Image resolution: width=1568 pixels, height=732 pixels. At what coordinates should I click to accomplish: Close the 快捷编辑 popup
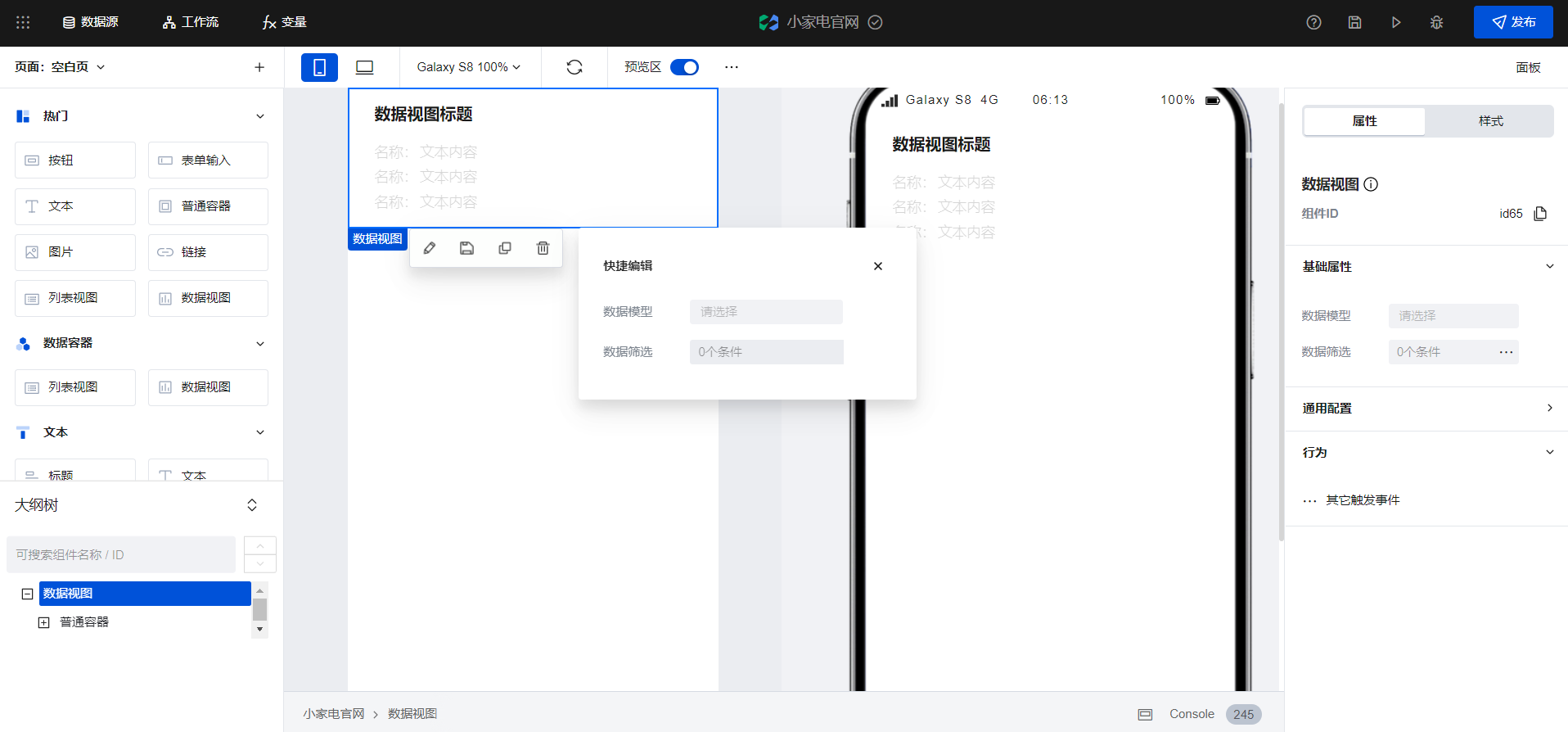tap(878, 266)
